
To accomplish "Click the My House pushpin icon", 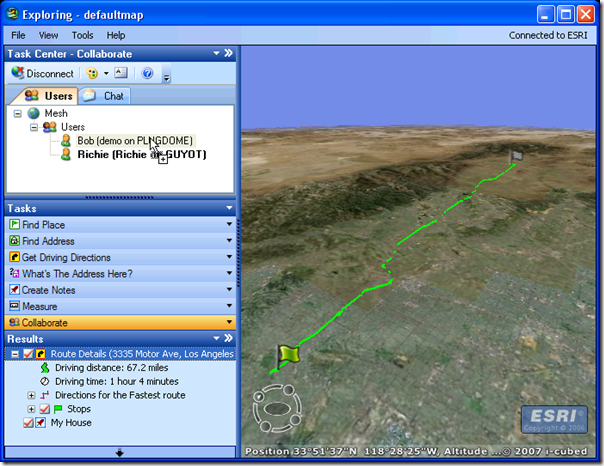I will tap(41, 423).
